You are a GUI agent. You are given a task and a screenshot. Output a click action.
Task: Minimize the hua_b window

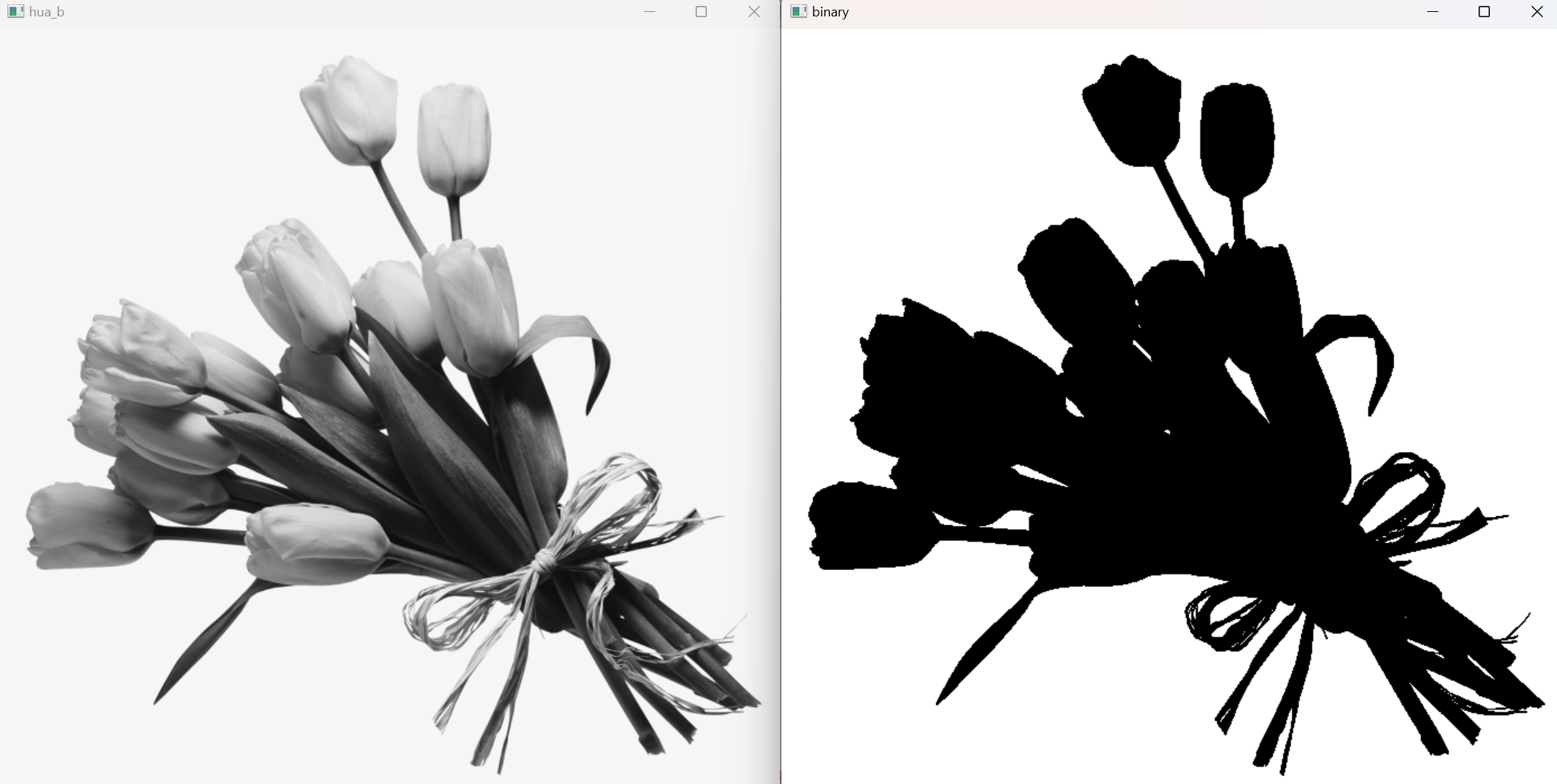pos(649,12)
